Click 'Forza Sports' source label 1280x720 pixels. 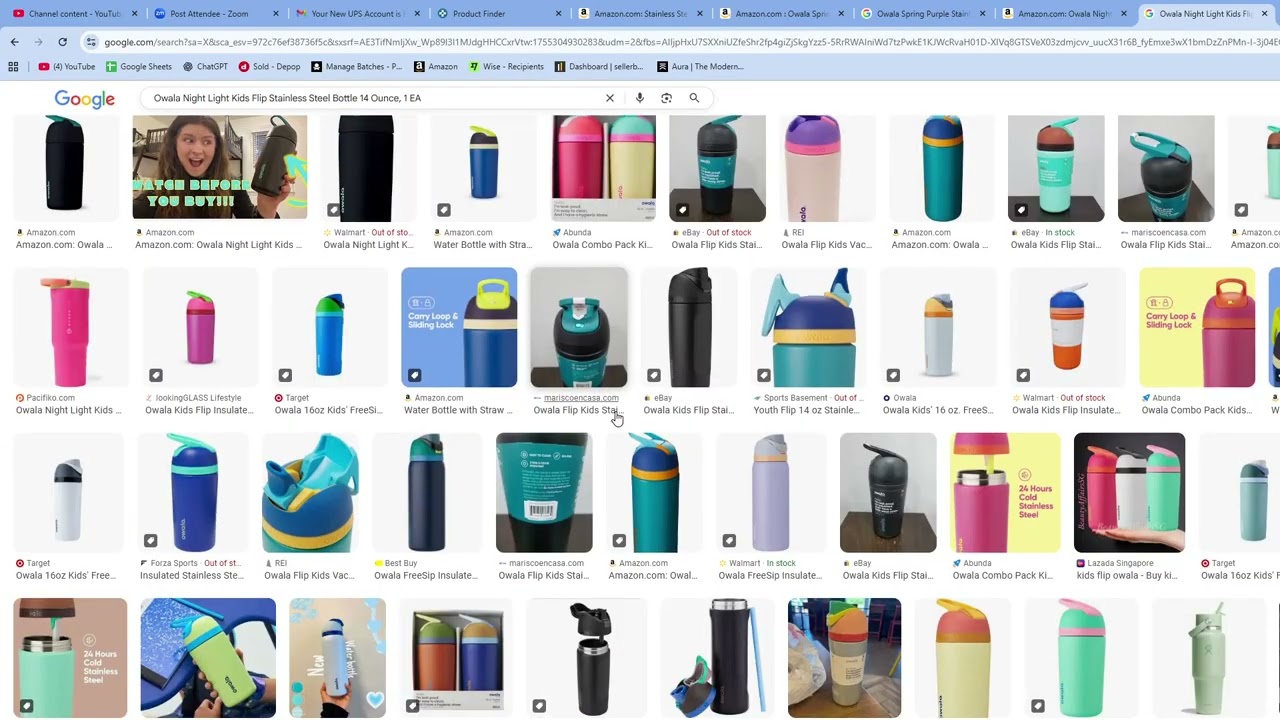click(175, 563)
